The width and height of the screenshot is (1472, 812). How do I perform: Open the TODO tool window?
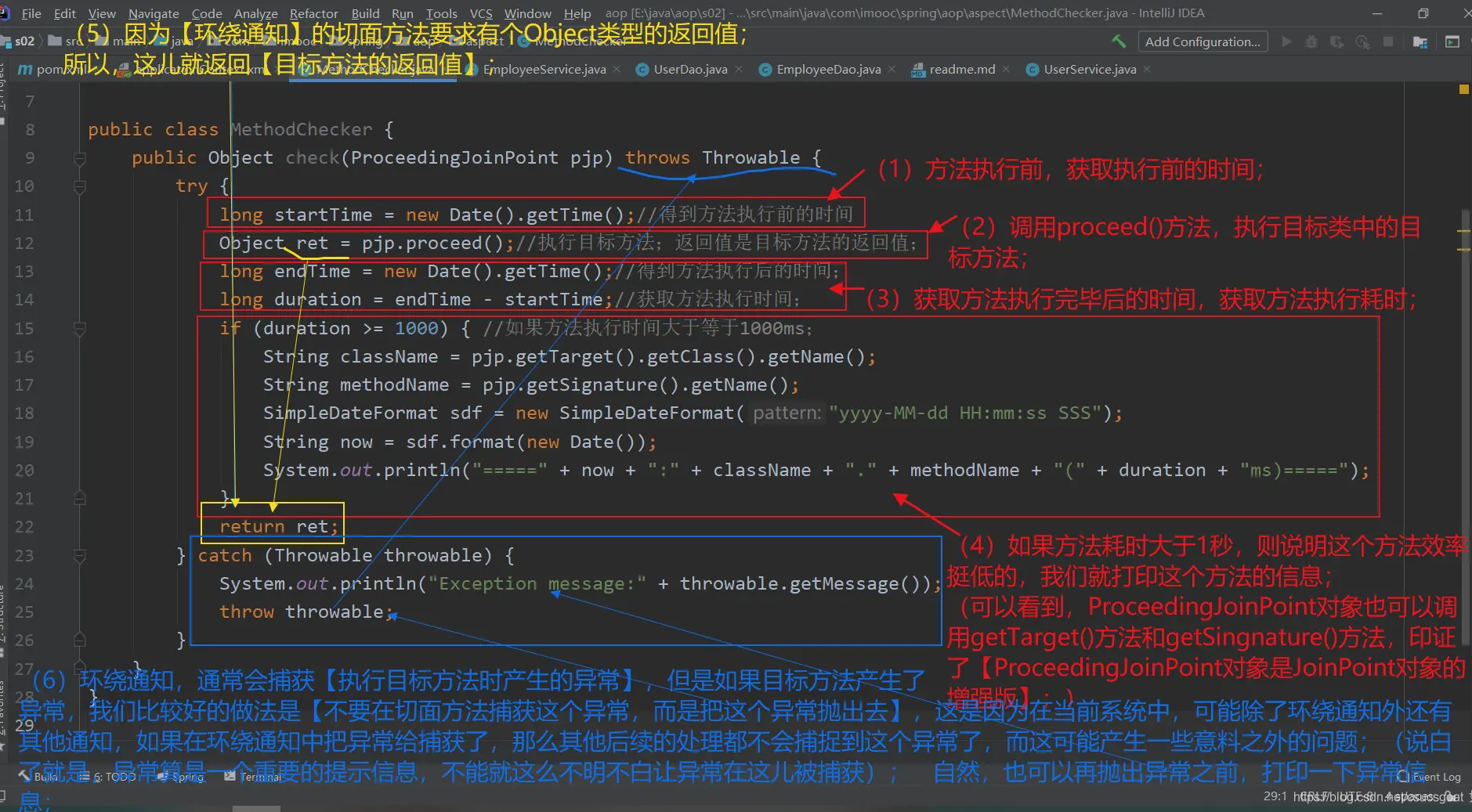(108, 777)
